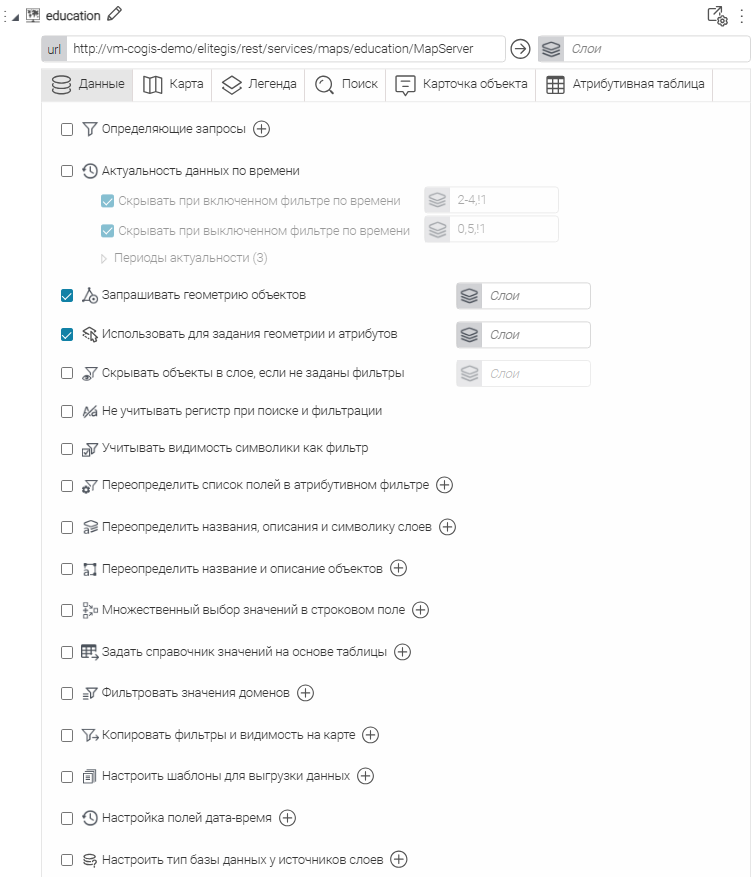Open the export settings icon at top right
This screenshot has width=756, height=877.
717,15
